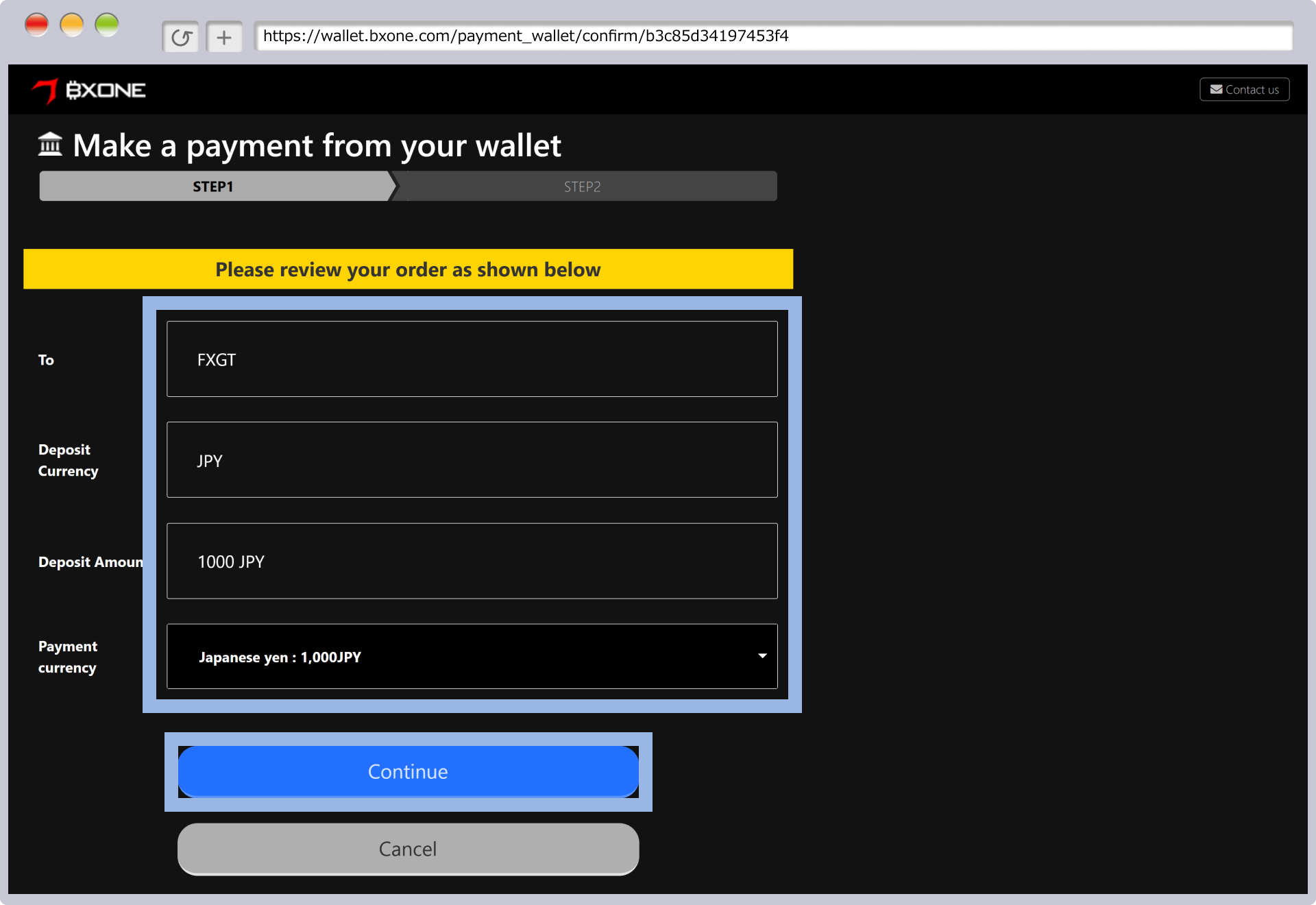Click the envelope icon in Contact us
This screenshot has height=905, width=1316.
click(1217, 90)
